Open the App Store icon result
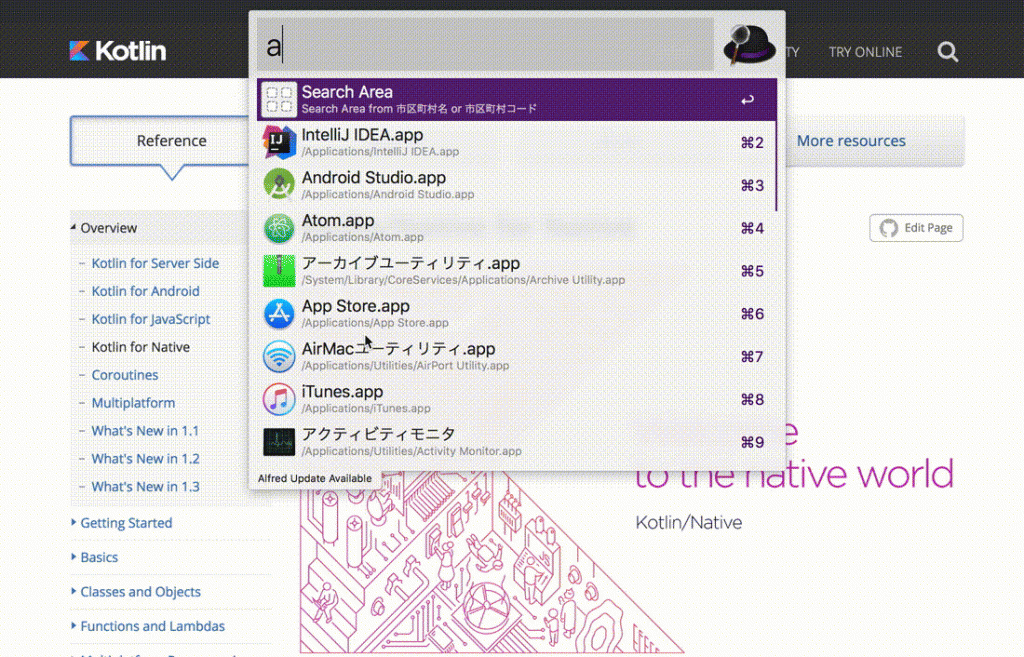This screenshot has width=1024, height=657. coord(279,314)
